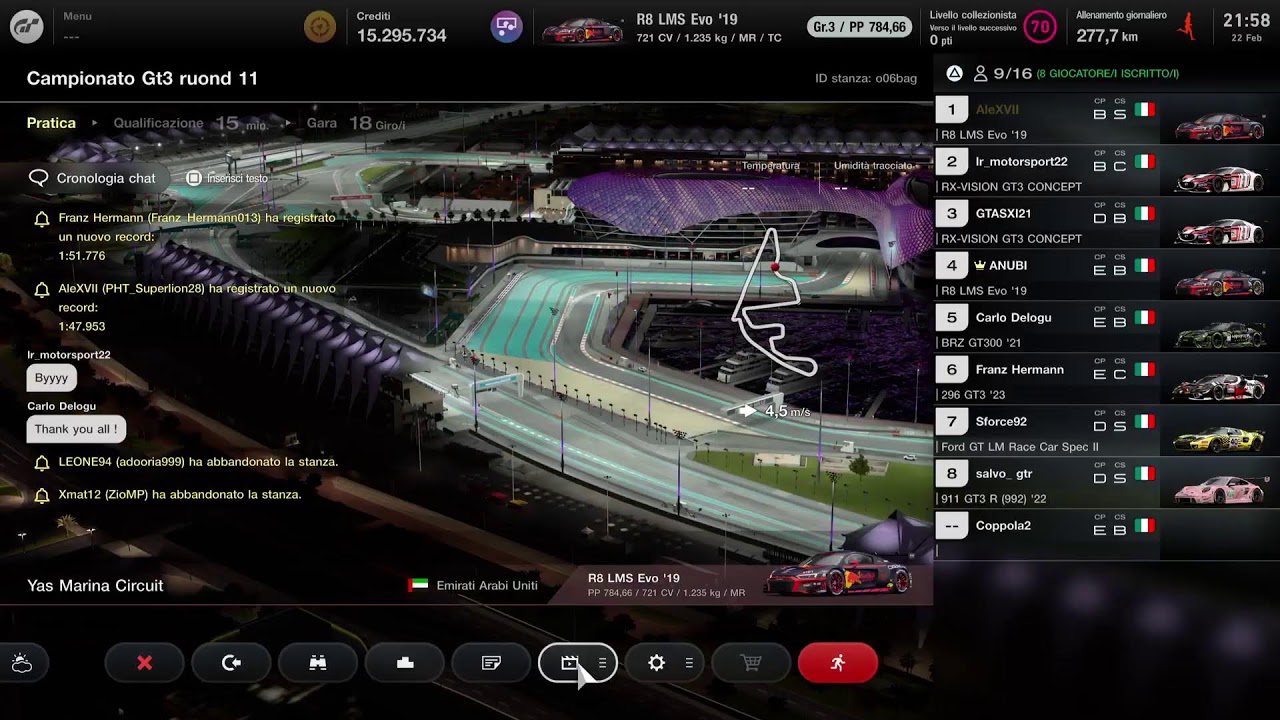Viewport: 1280px width, 720px height.
Task: Open the room notes icon
Action: click(491, 663)
